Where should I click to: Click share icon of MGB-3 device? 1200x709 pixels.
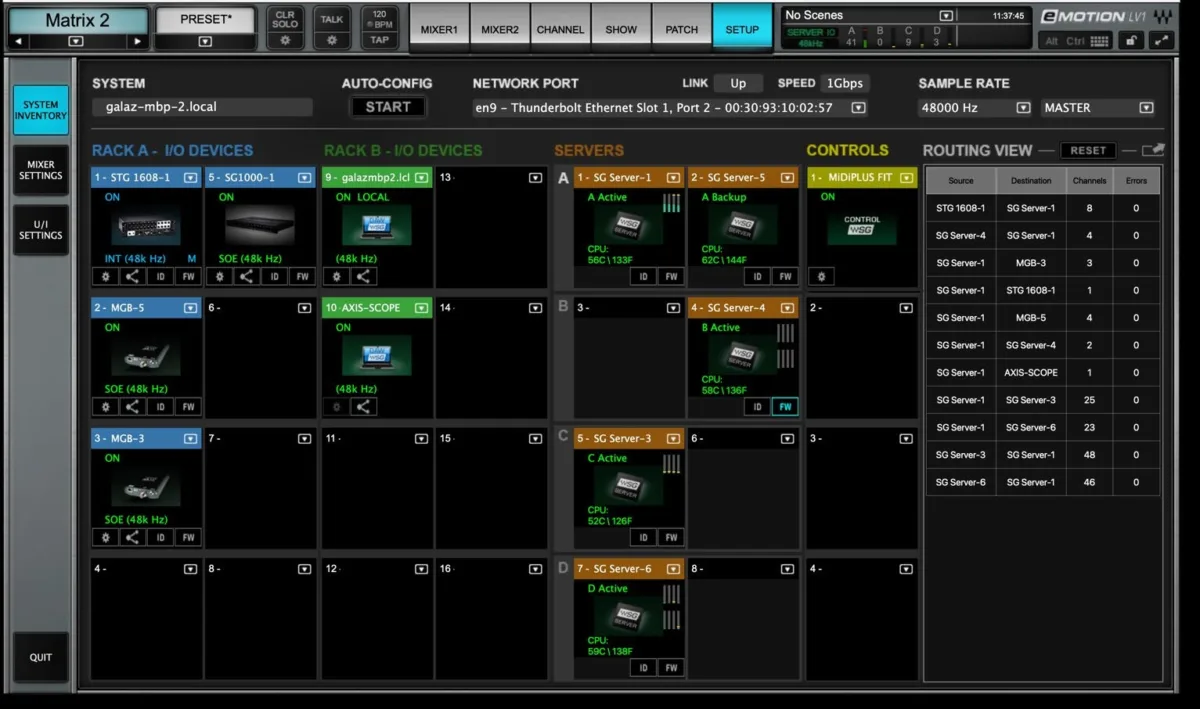(133, 537)
